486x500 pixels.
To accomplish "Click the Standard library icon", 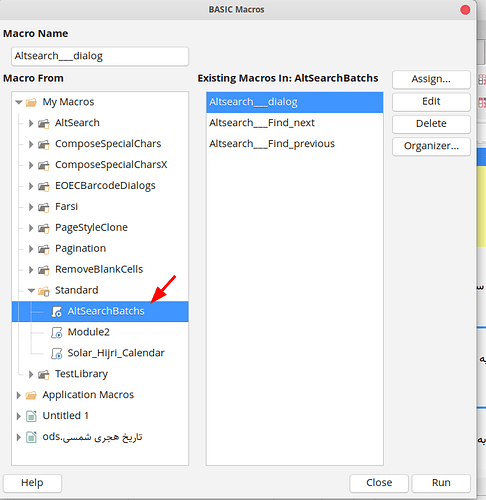I will point(44,291).
